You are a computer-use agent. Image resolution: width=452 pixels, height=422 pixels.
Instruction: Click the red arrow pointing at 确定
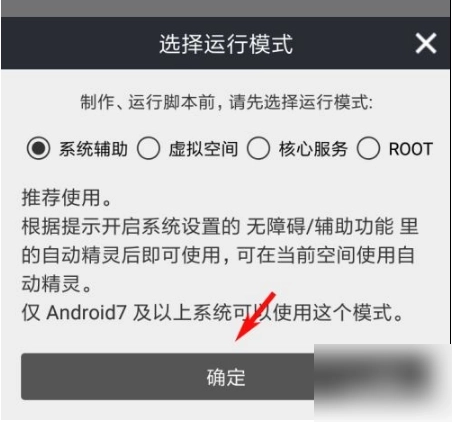(x=255, y=317)
